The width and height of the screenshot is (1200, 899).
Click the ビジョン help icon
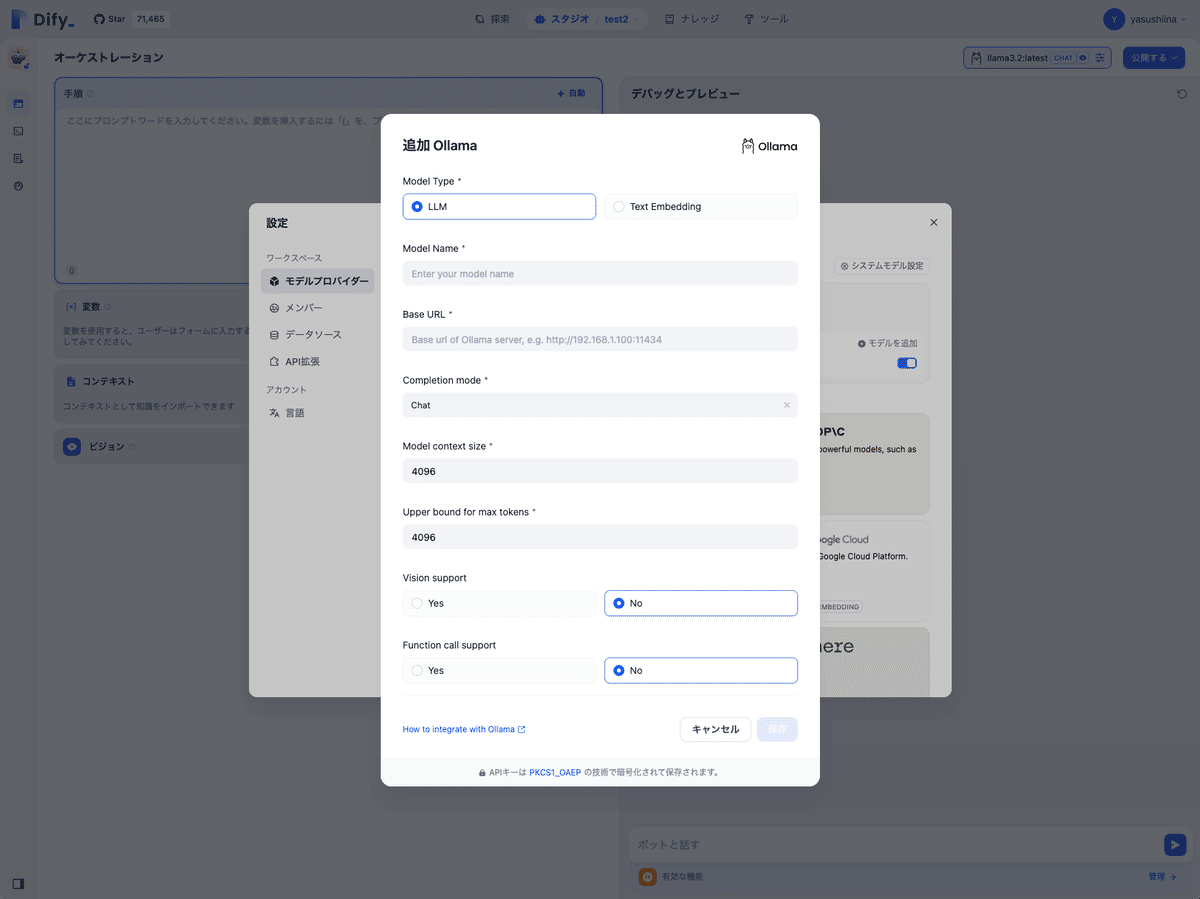(132, 447)
